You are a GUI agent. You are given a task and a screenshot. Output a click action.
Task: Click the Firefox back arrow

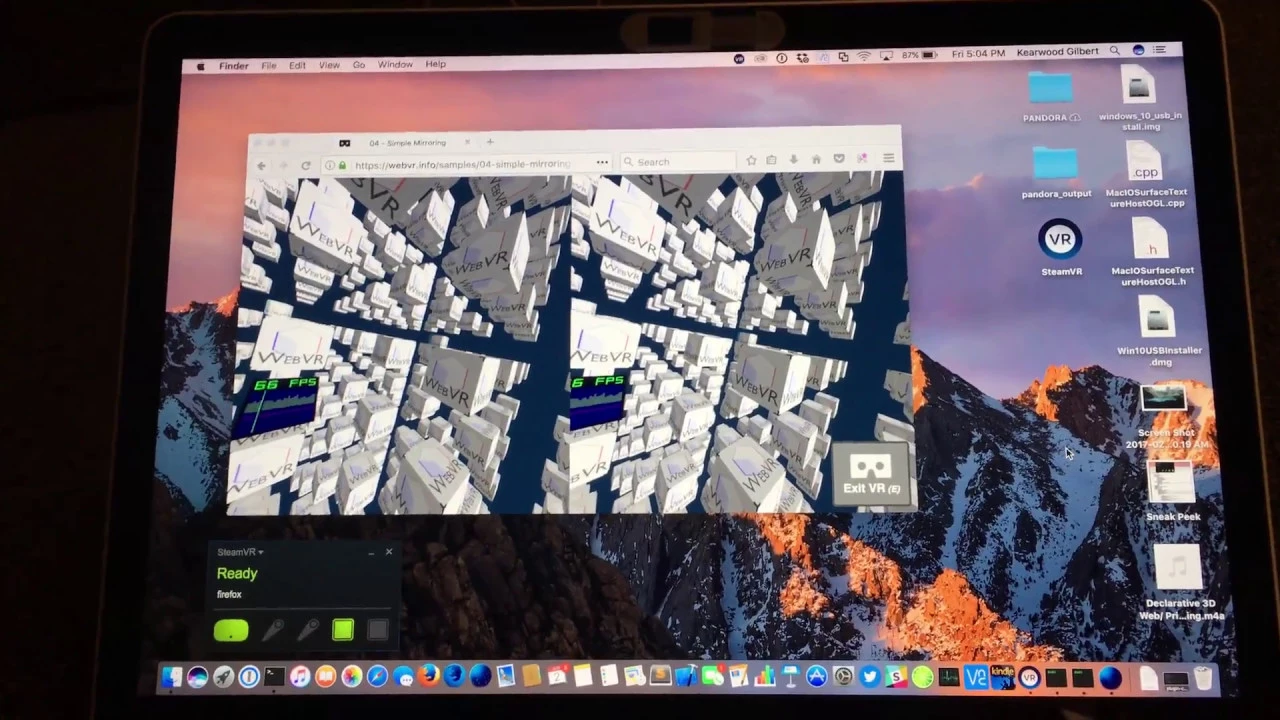click(261, 165)
